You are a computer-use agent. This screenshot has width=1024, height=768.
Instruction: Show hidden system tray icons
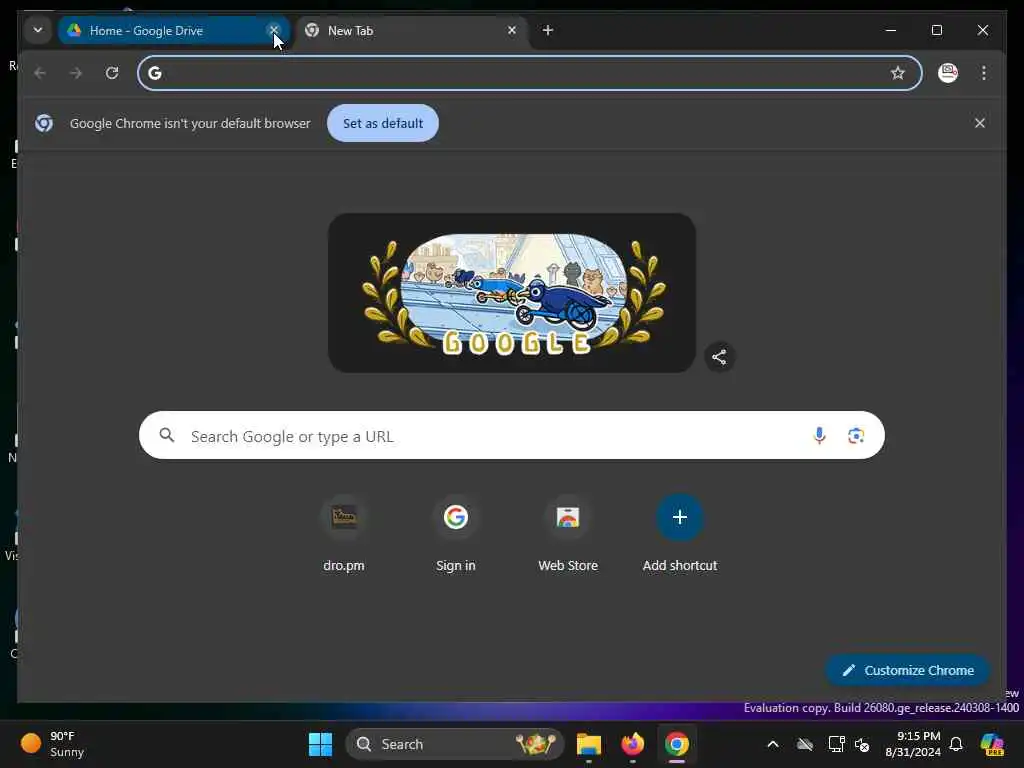pos(773,744)
